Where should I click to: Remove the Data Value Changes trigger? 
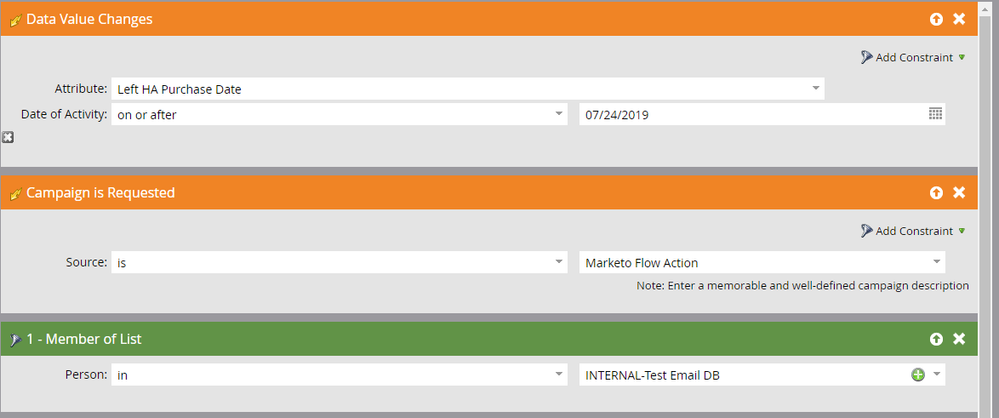959,19
